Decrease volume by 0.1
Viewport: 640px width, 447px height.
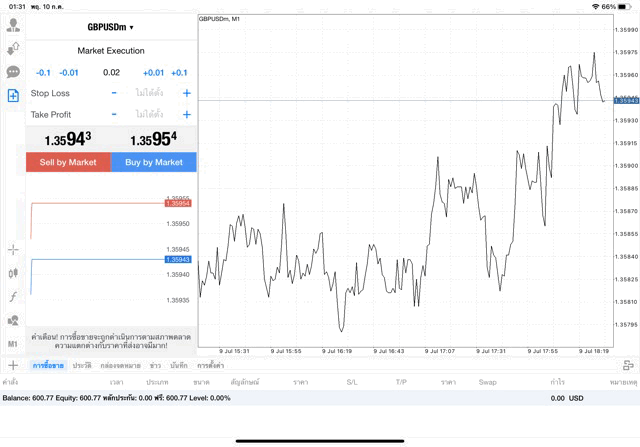tap(43, 73)
